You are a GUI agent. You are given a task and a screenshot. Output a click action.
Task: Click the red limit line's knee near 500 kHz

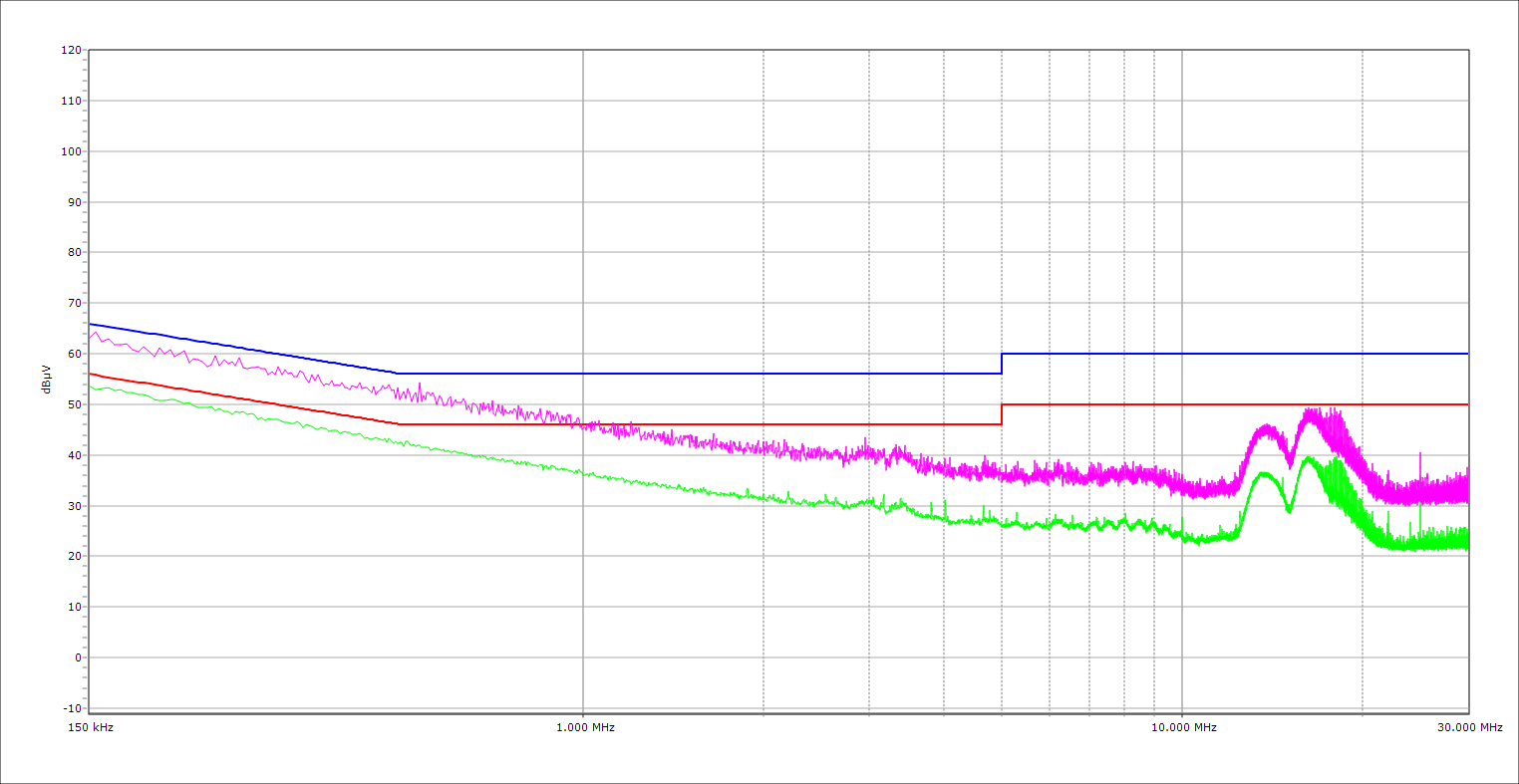pos(398,424)
